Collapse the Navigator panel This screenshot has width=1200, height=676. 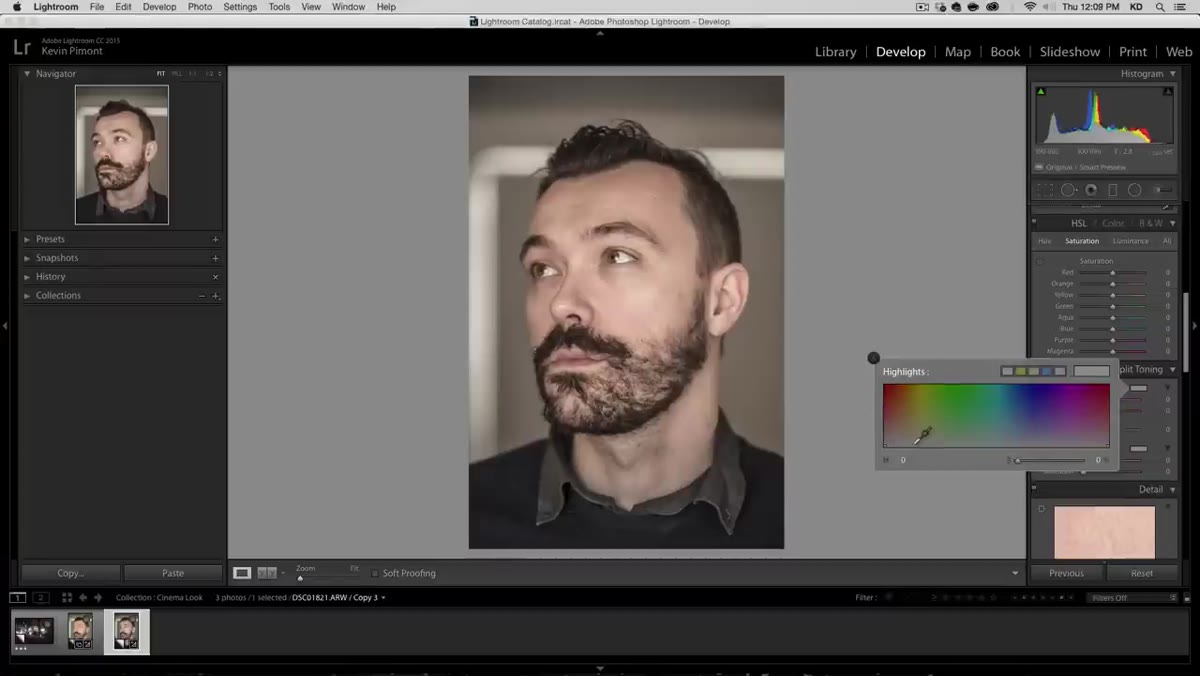pos(27,74)
